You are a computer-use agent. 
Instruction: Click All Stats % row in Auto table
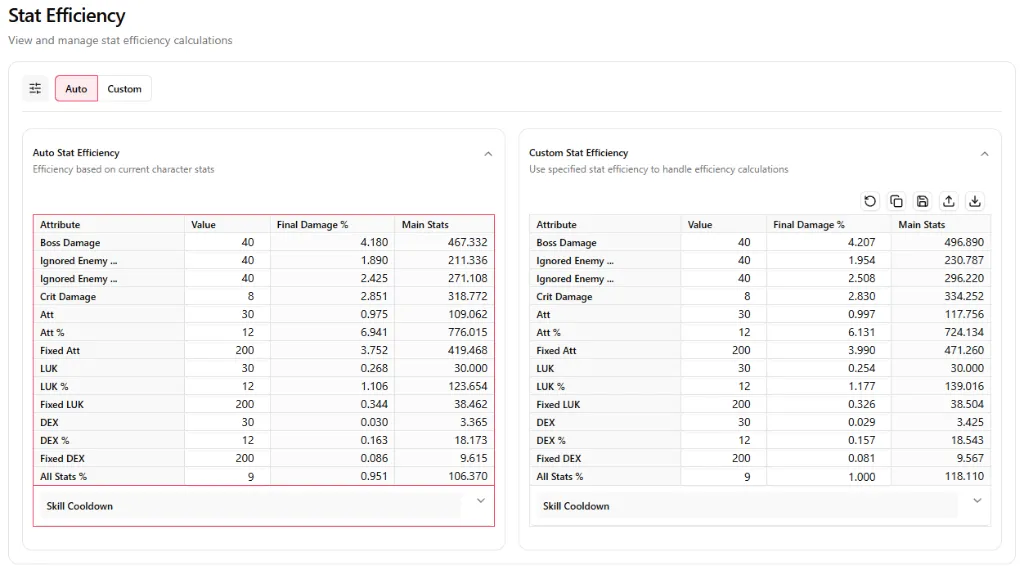264,477
